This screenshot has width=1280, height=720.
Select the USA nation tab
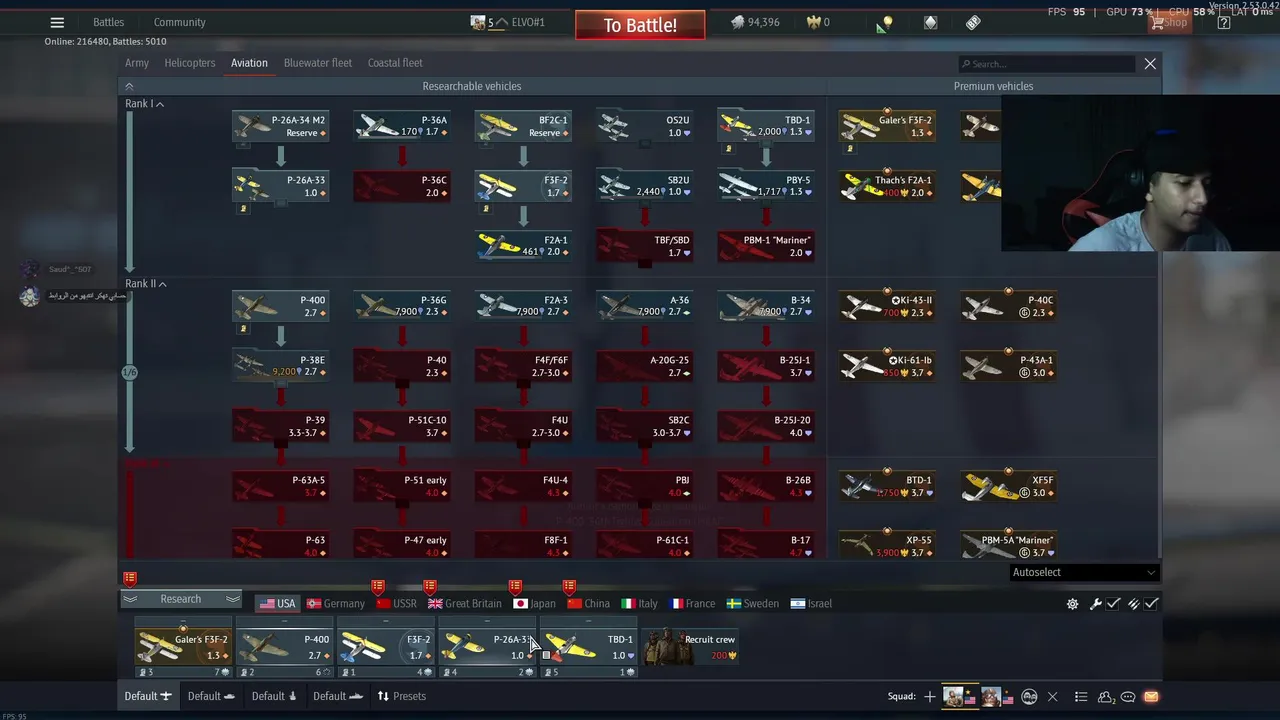click(277, 603)
